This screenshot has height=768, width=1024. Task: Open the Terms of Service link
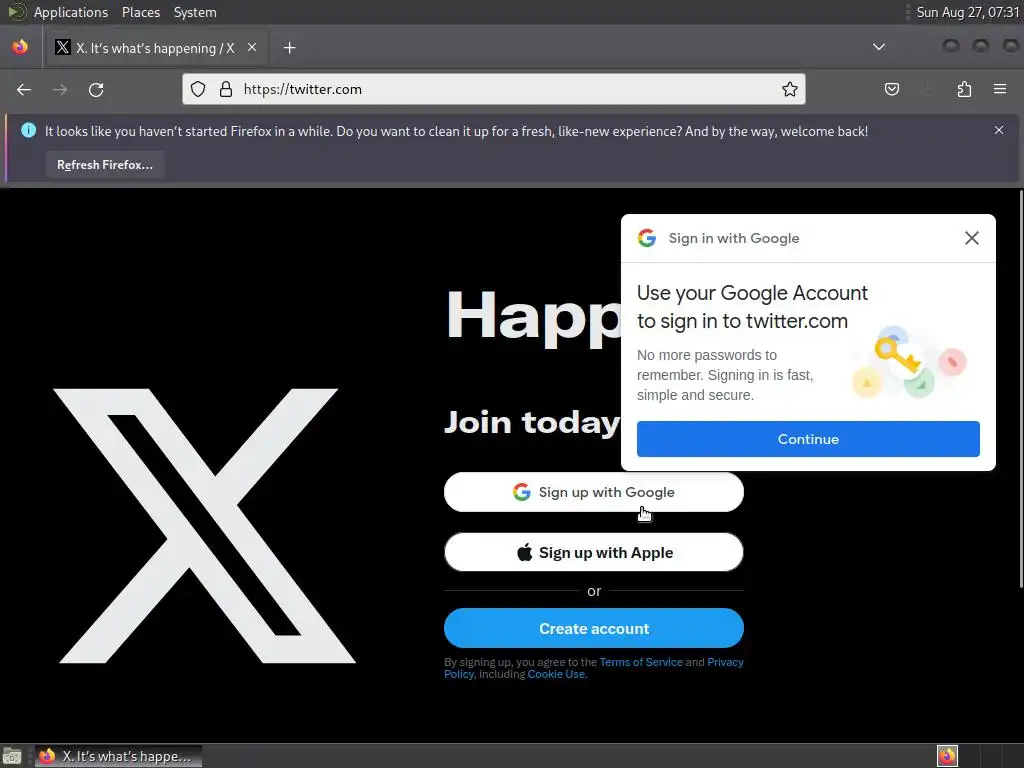point(641,662)
